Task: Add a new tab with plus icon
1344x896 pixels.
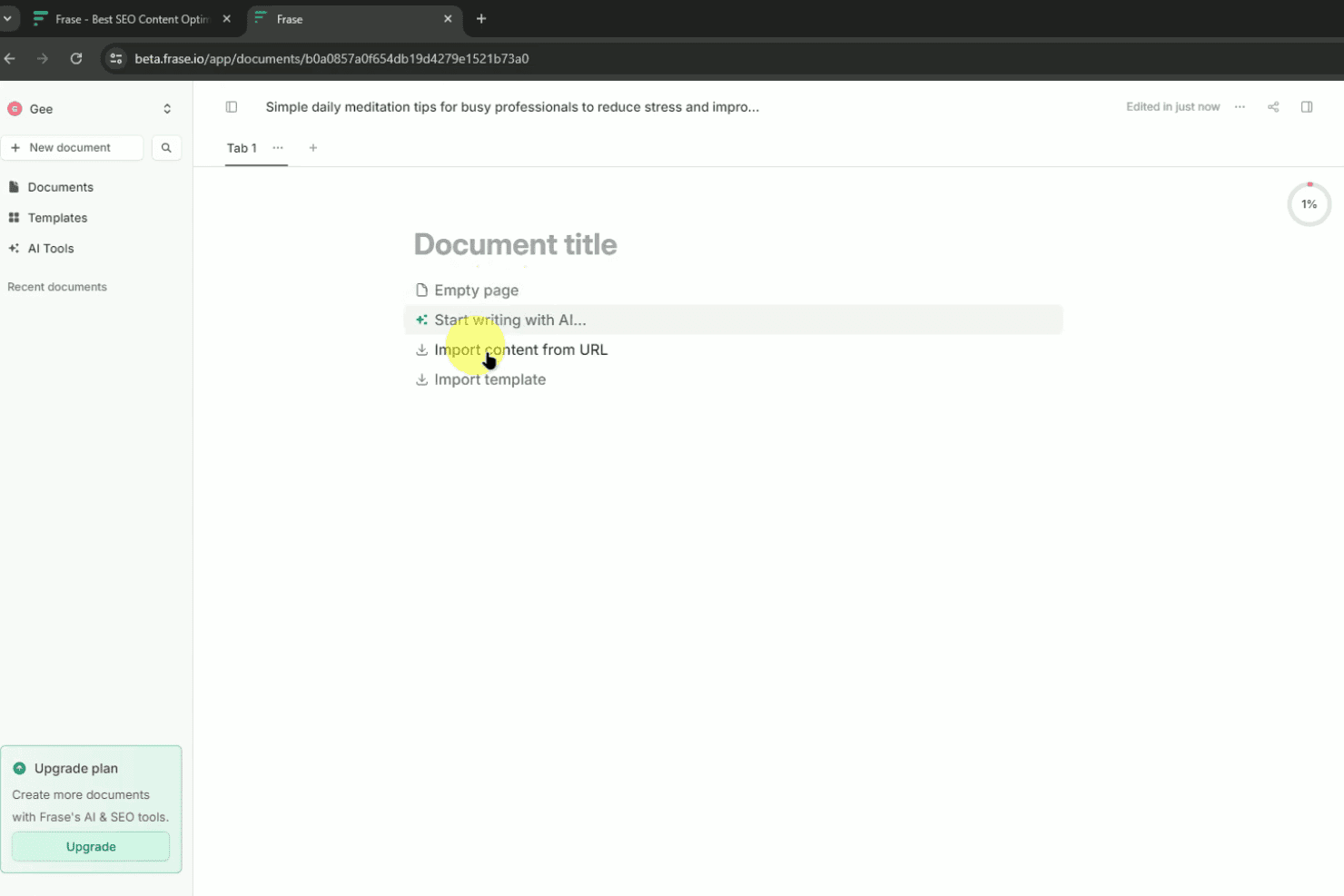Action: [313, 148]
